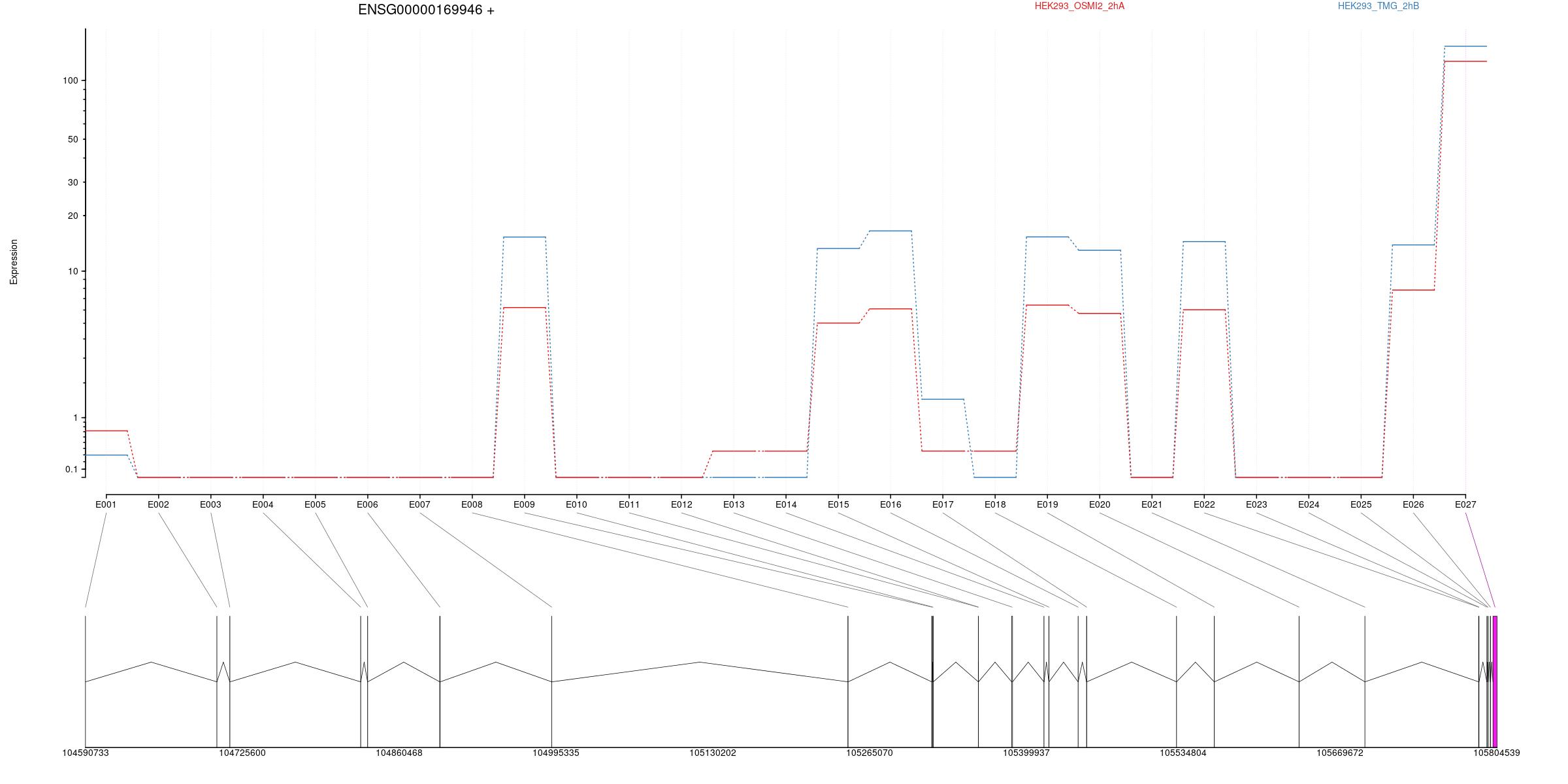Click y-axis tick value 50
Viewport: 1568px width, 784px height.
click(73, 139)
